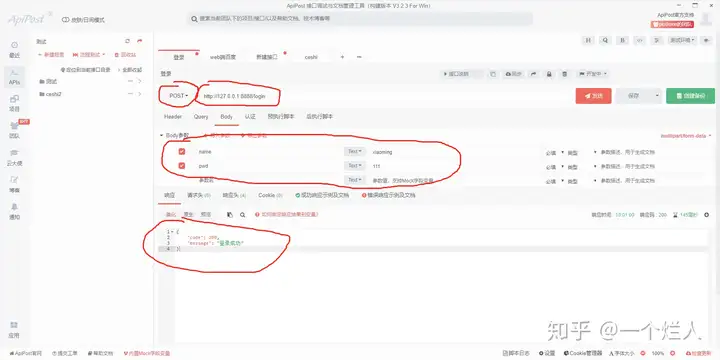
Task: Click the code brackets icon in top-right toolbar
Action: 639,40
